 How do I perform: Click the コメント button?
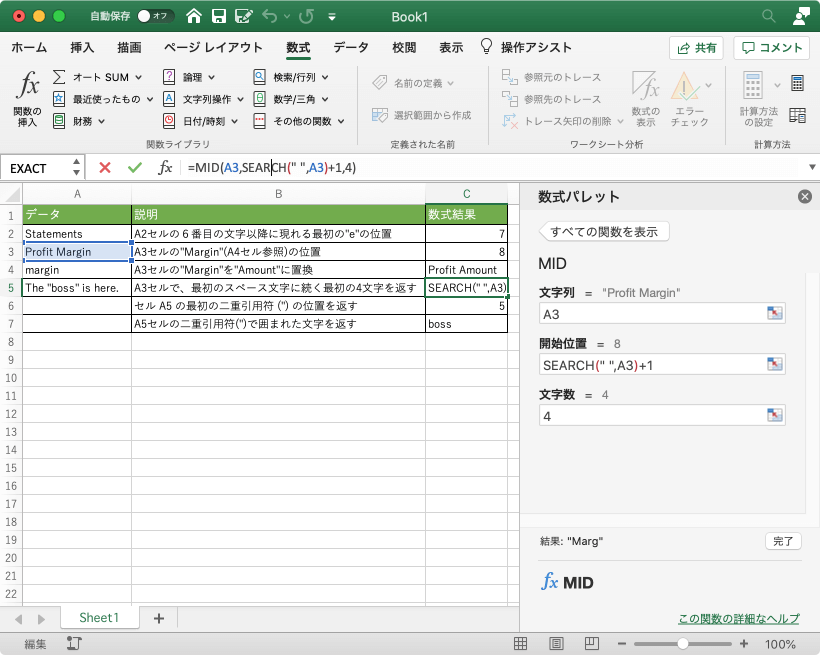(772, 48)
